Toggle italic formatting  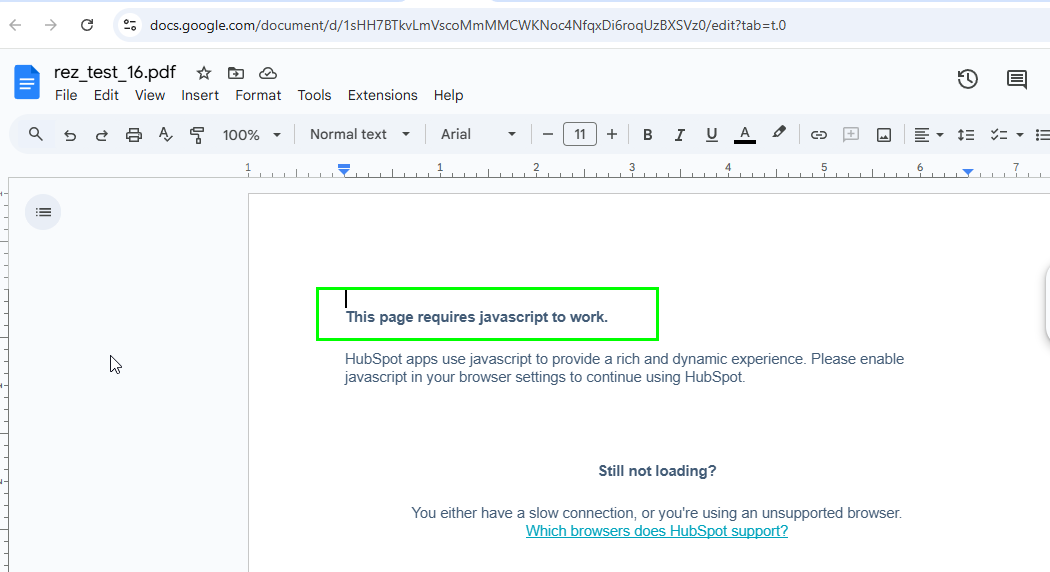tap(680, 135)
